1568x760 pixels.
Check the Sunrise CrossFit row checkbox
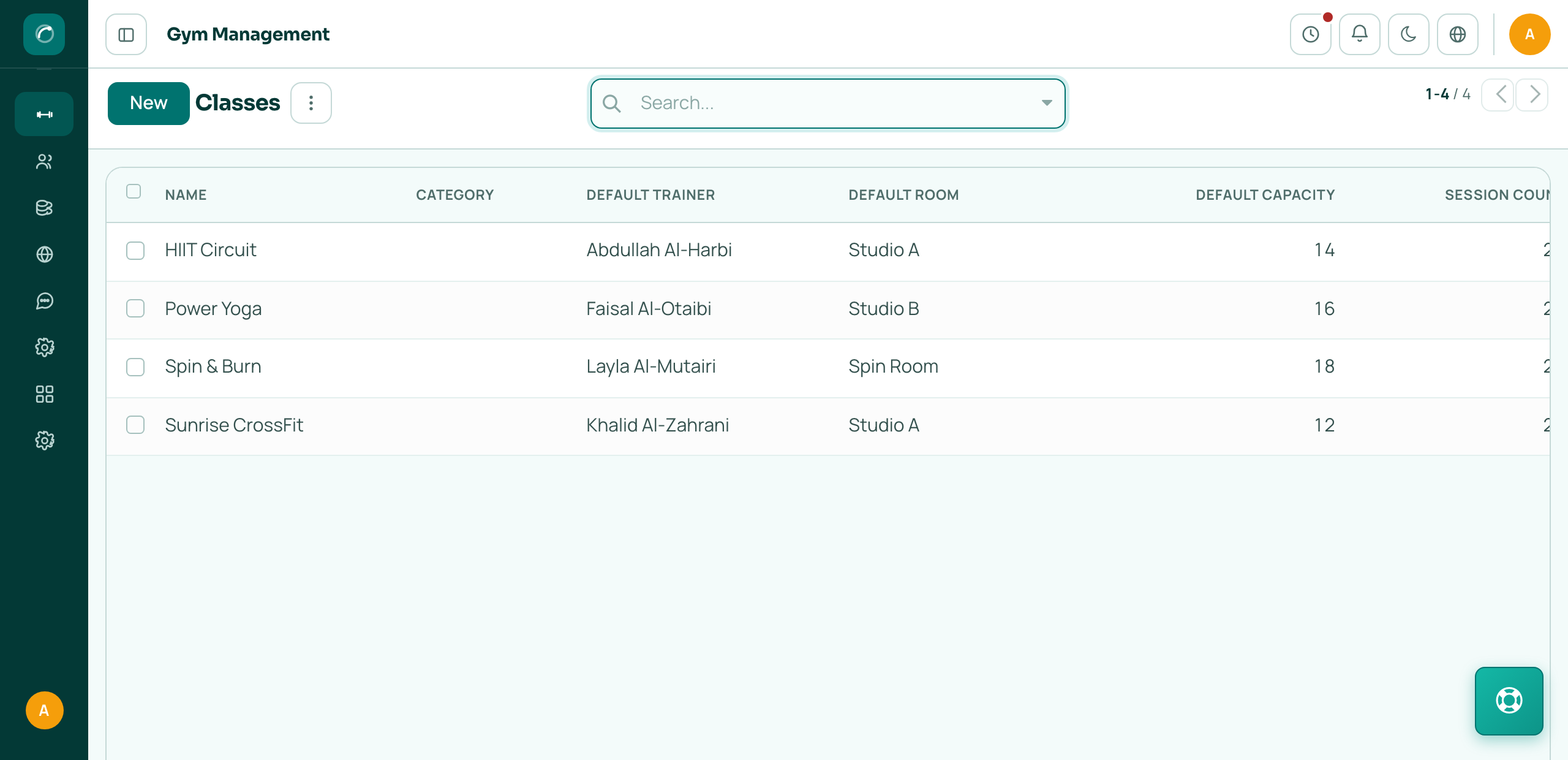(x=135, y=425)
